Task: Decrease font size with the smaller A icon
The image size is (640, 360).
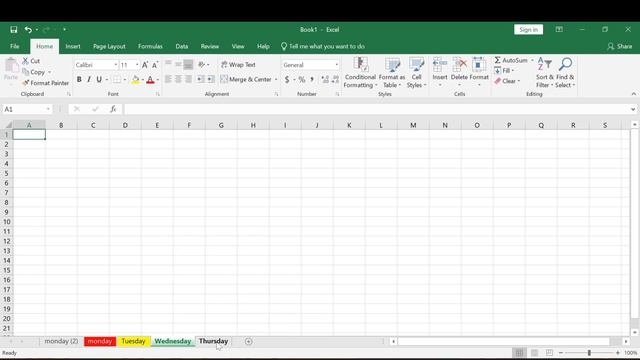Action: (155, 65)
